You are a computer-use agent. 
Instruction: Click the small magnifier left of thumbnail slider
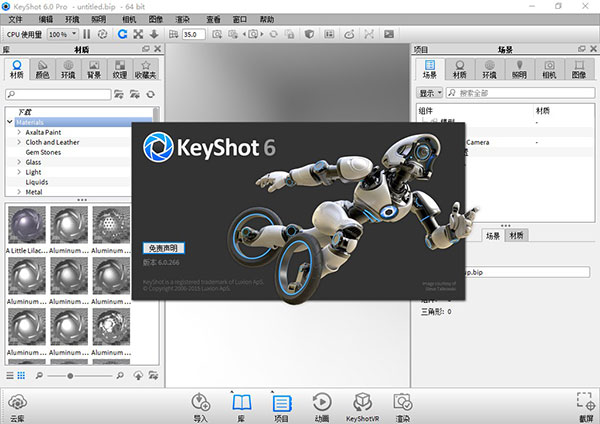coord(39,375)
